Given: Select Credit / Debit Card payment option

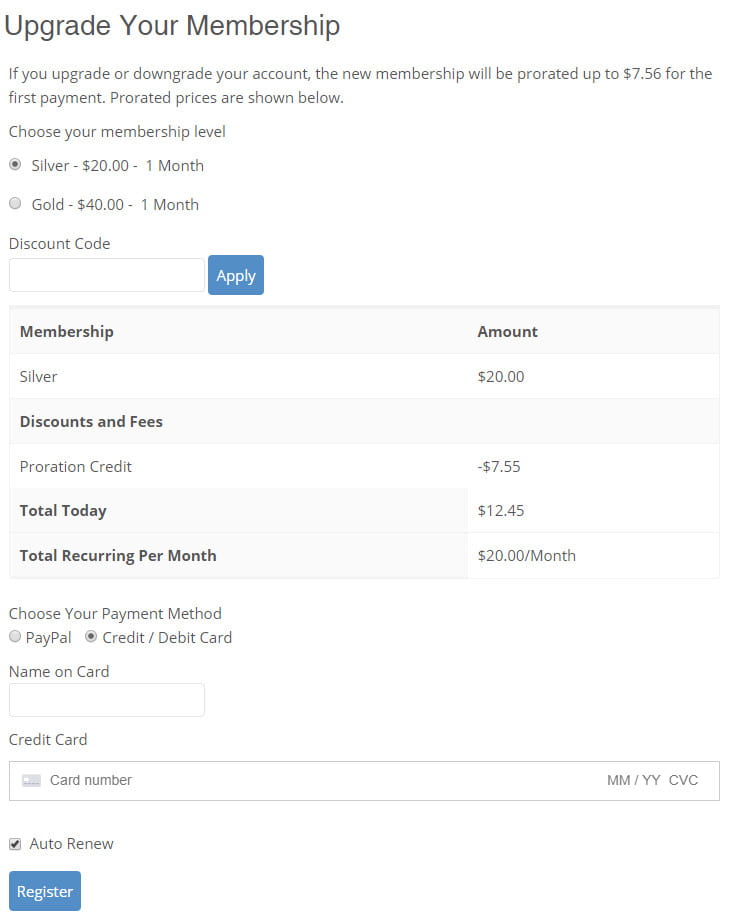Looking at the screenshot, I should click(91, 636).
